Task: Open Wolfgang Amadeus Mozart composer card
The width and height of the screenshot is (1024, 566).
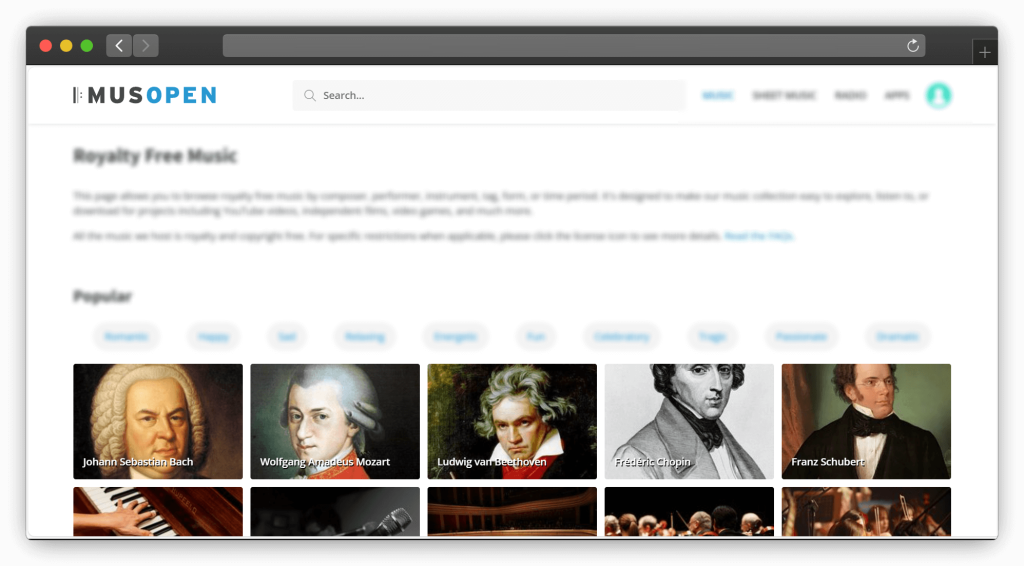Action: (x=335, y=421)
